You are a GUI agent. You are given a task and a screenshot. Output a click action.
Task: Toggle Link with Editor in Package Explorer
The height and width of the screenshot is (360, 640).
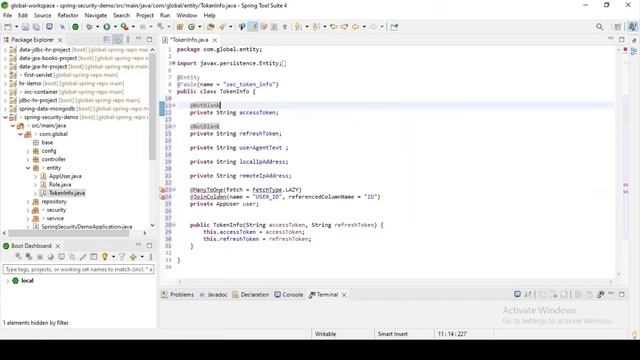[117, 40]
